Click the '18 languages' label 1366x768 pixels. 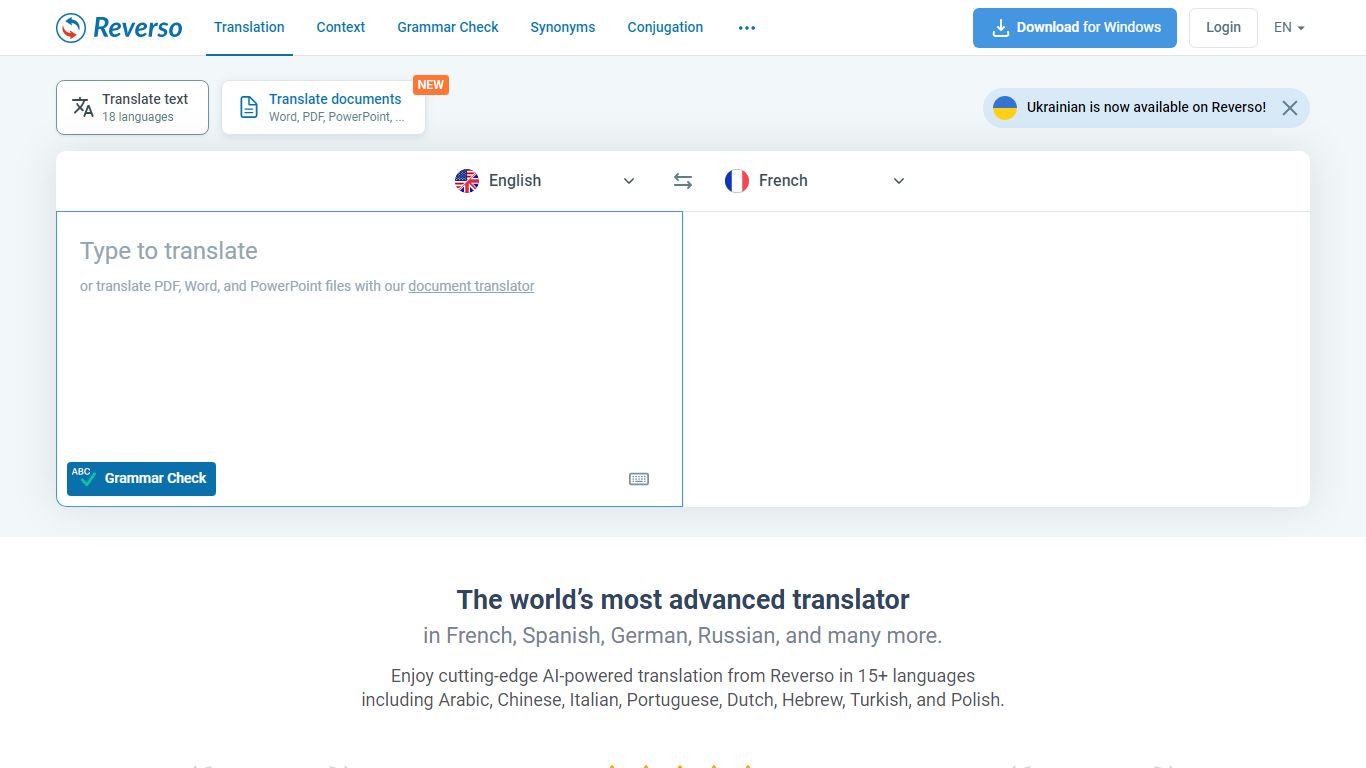click(x=138, y=117)
